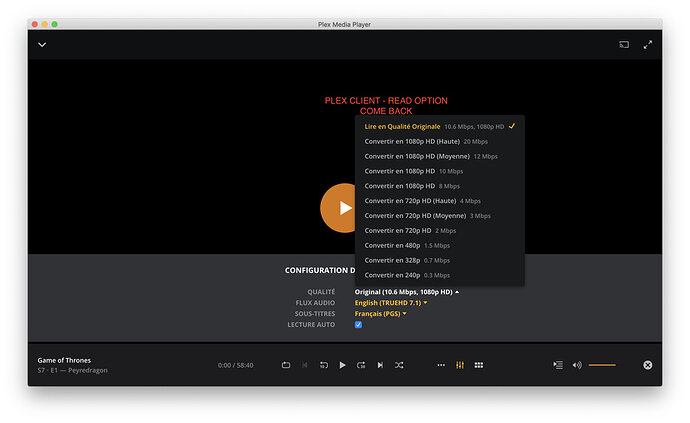Choose Convertir en 720p HD (Moyenne) 3 Mbps
The image size is (690, 423).
pyautogui.click(x=440, y=216)
